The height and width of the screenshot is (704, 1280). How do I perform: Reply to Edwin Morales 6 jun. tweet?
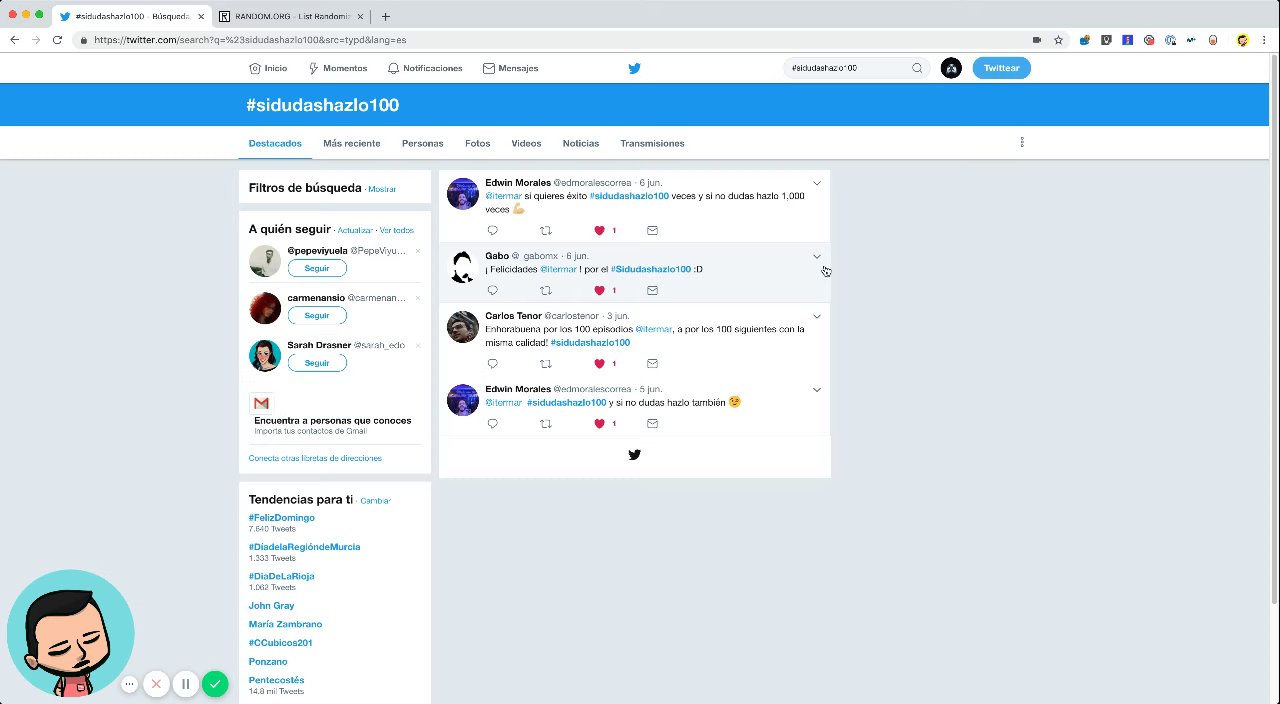492,230
